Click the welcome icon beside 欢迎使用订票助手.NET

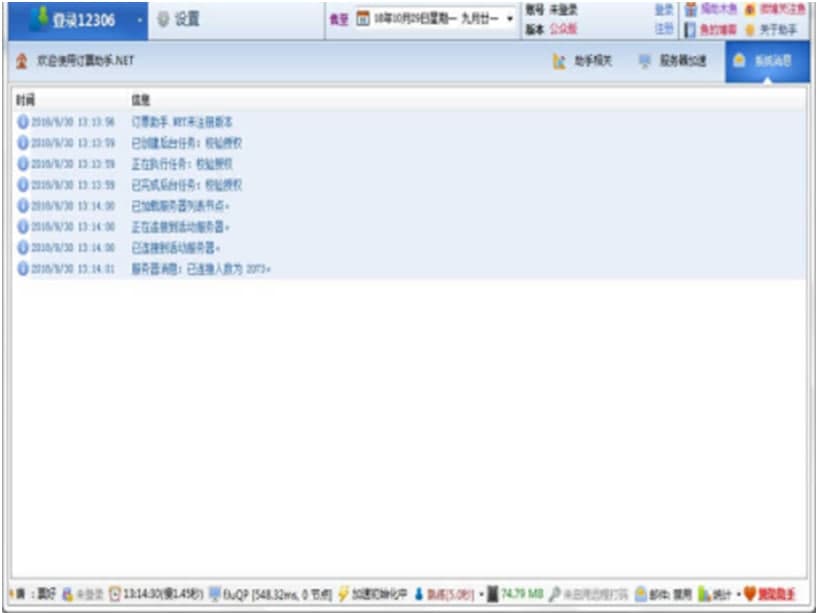click(21, 61)
